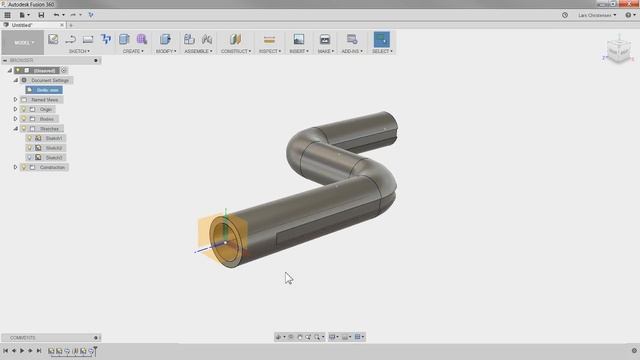
Task: Click the Joint assemble icon
Action: (207, 39)
